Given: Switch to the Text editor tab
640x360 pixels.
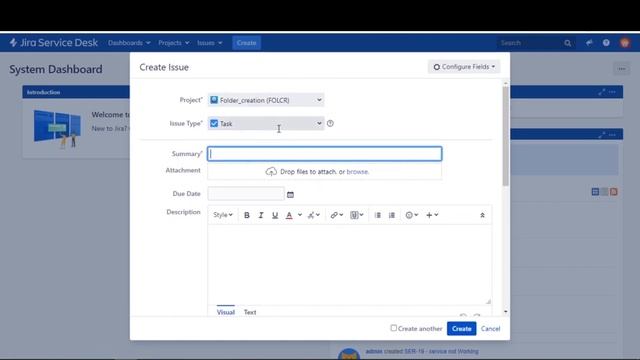Looking at the screenshot, I should pos(250,312).
